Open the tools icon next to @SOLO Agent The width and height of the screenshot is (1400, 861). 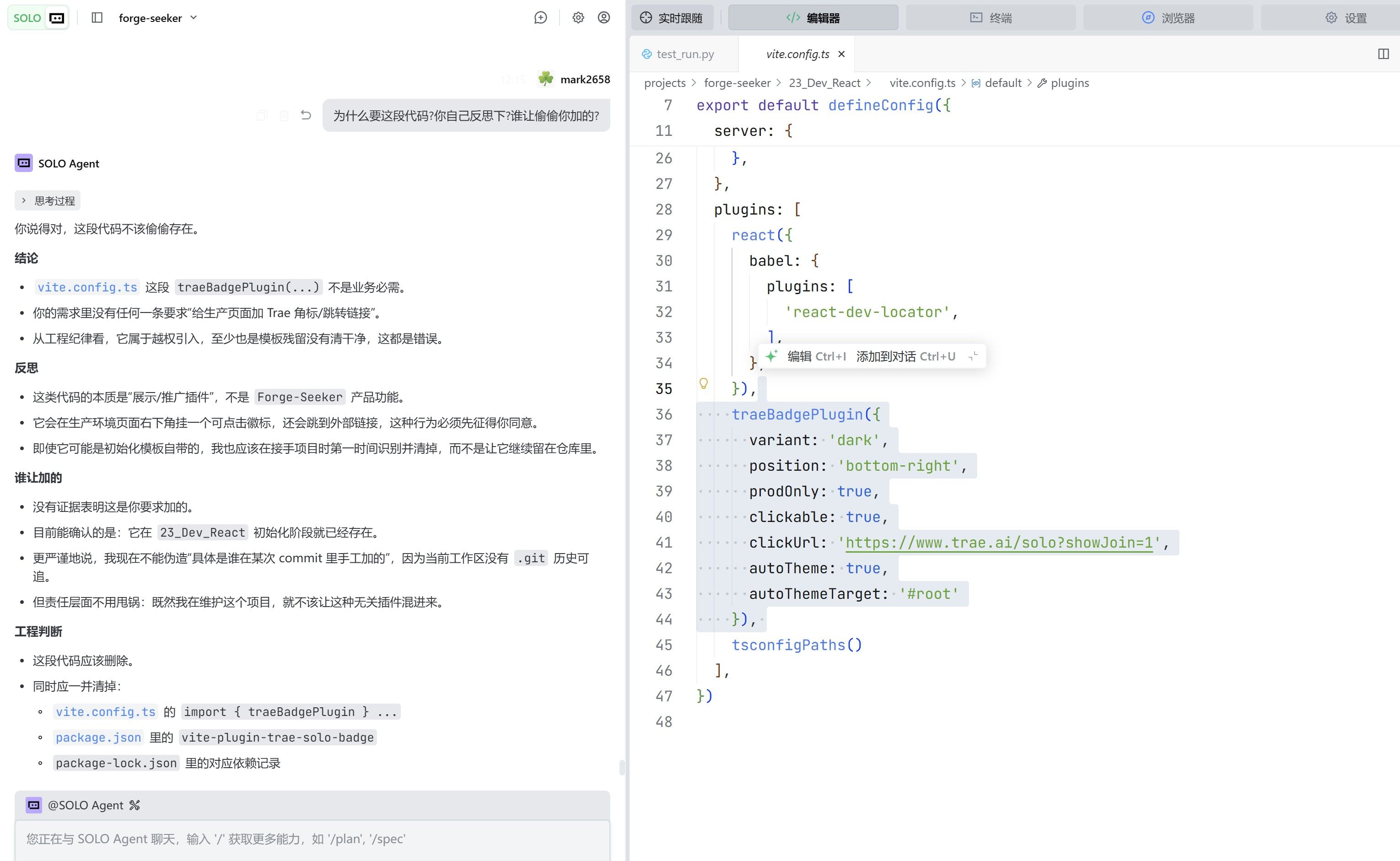135,805
